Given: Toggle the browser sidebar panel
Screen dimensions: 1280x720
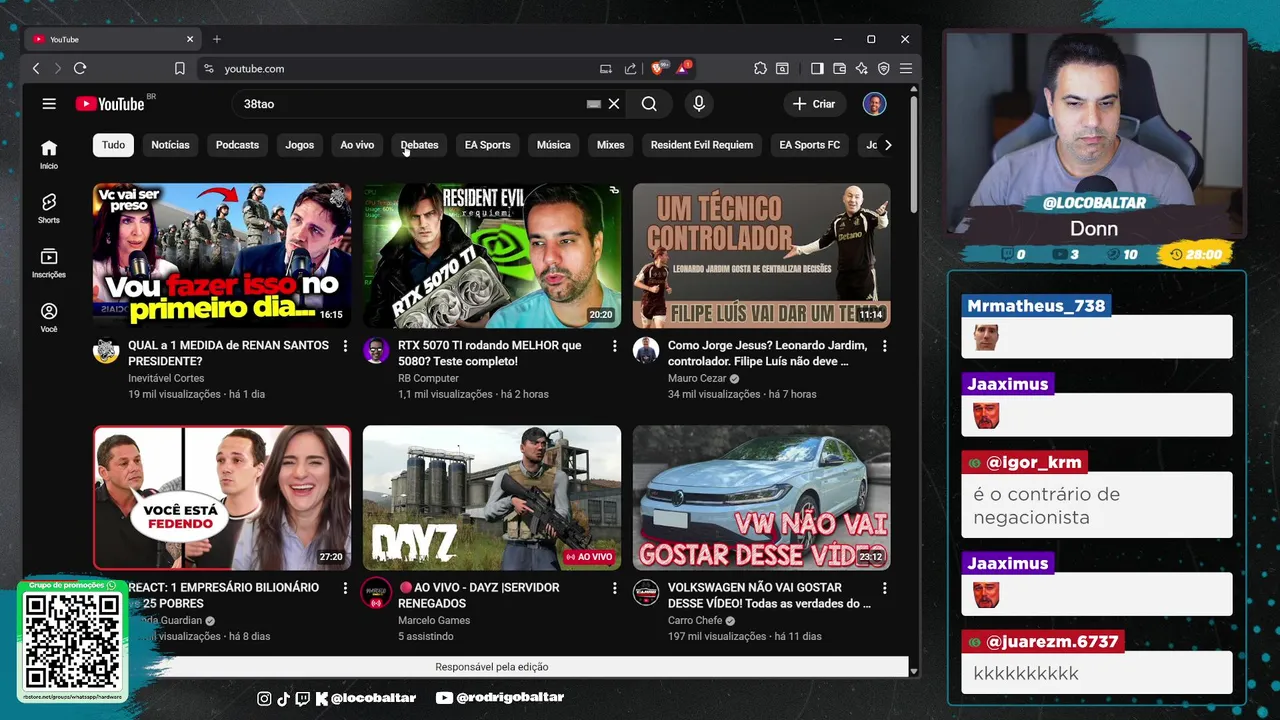Looking at the screenshot, I should 817,68.
